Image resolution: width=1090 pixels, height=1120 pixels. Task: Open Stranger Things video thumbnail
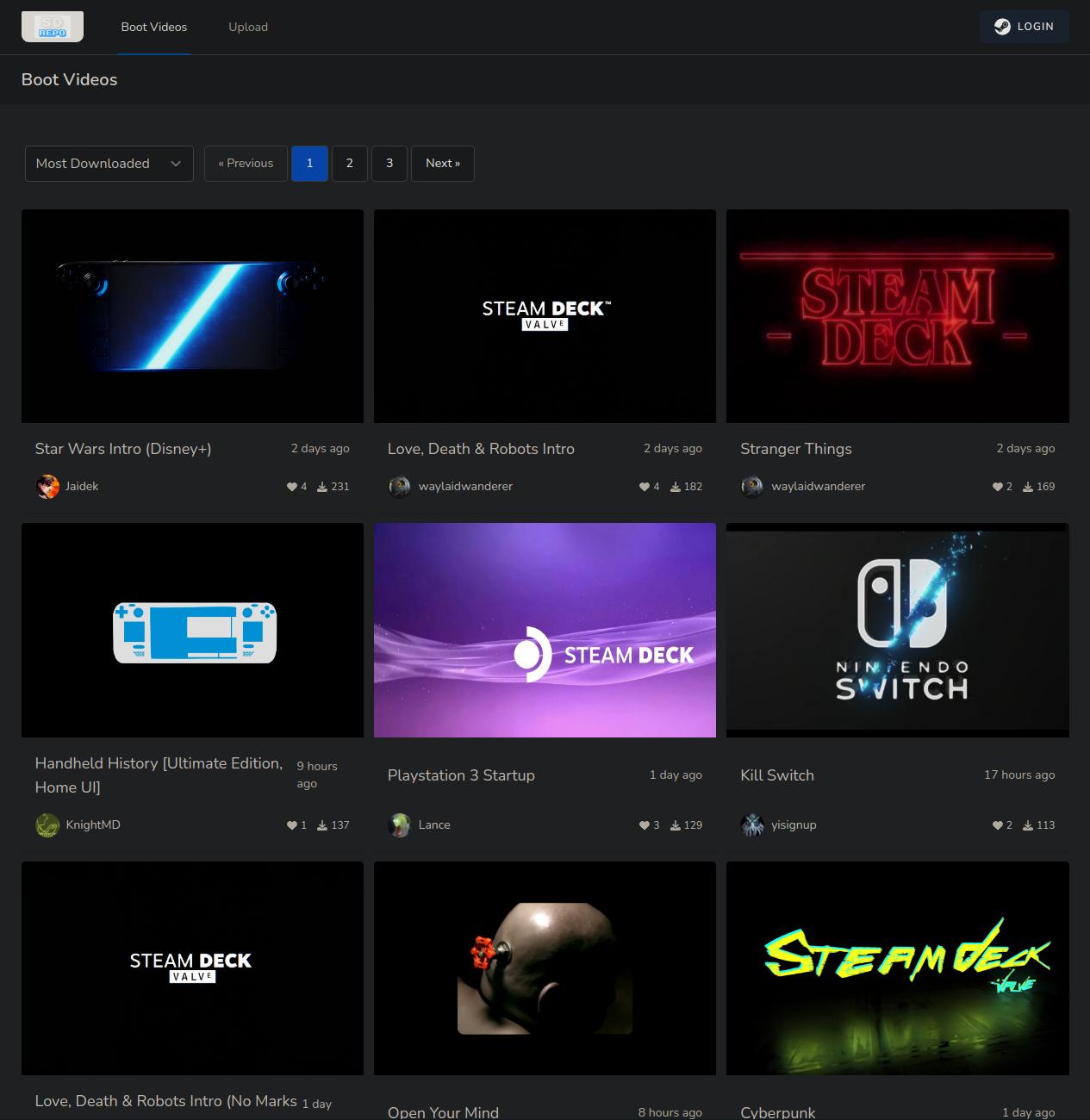coord(898,316)
